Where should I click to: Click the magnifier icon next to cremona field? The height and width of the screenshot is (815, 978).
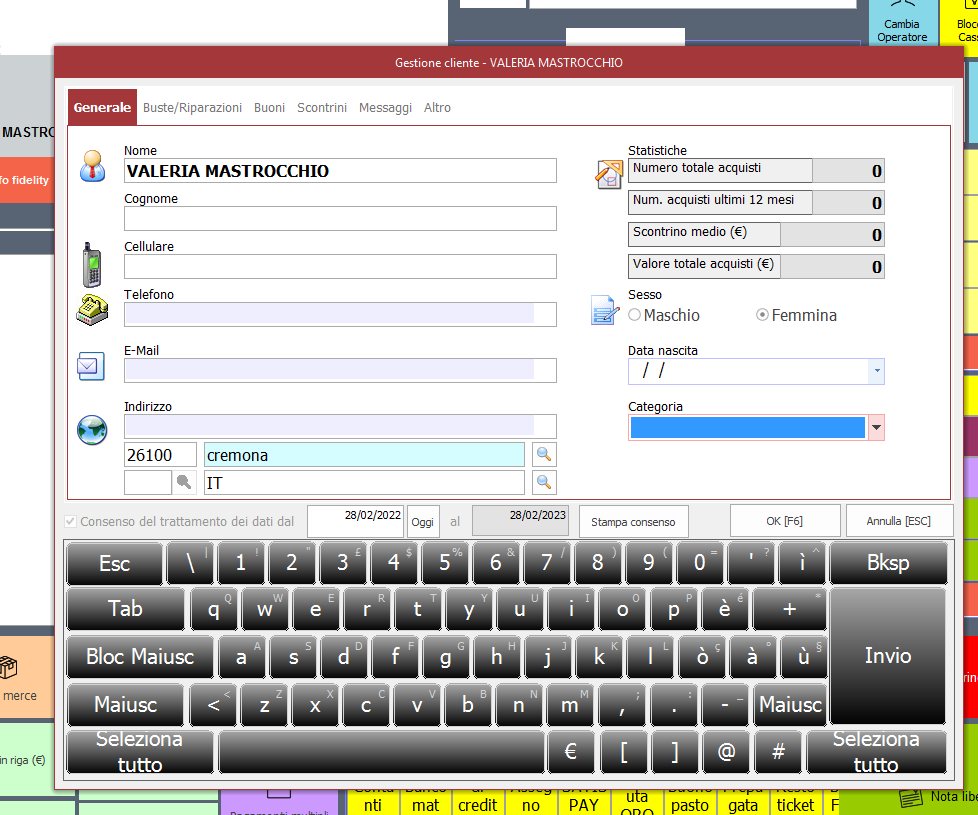[x=544, y=455]
